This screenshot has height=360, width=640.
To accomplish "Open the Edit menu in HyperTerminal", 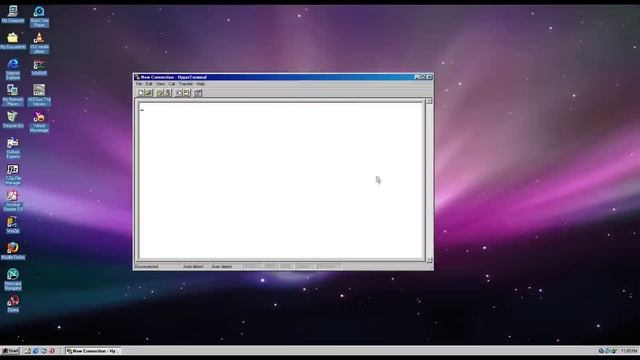I will 149,84.
